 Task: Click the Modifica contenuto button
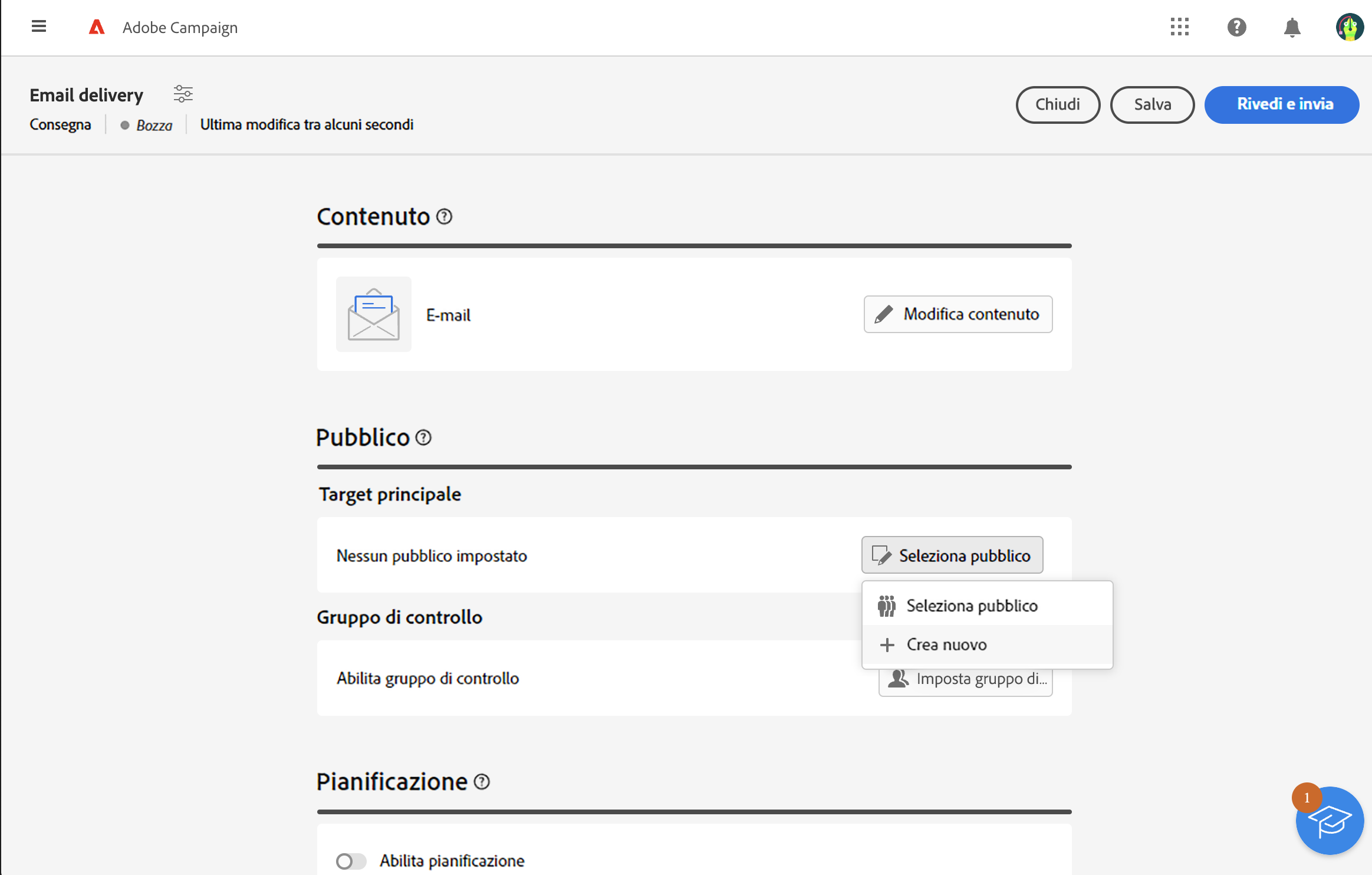tap(958, 314)
